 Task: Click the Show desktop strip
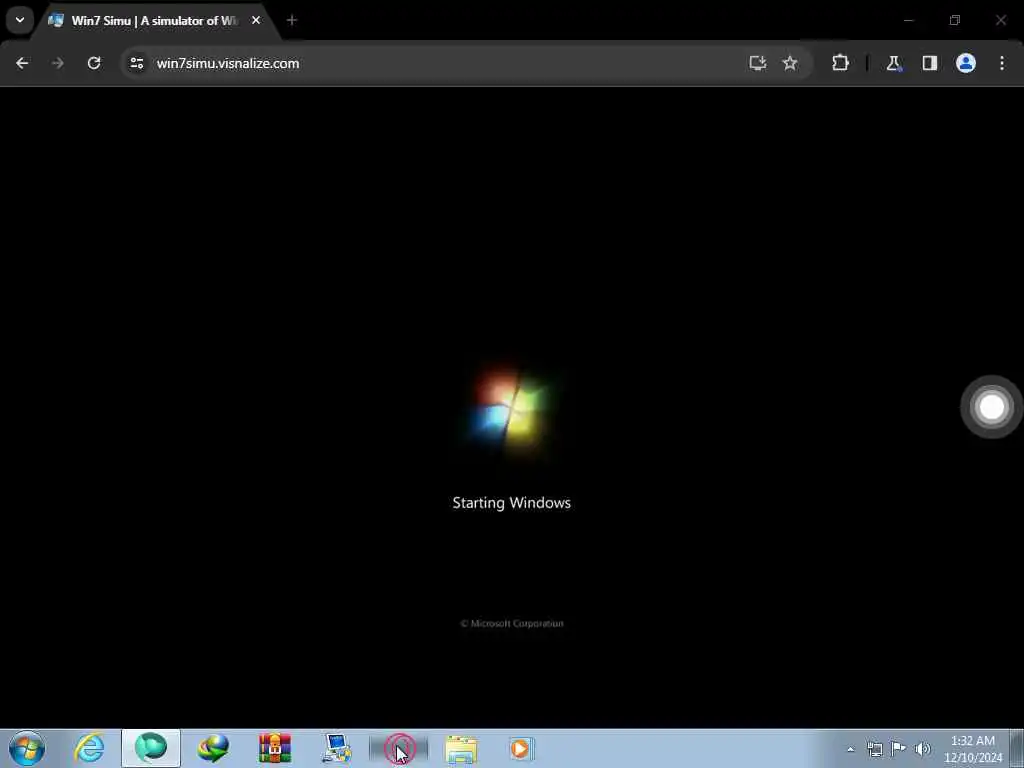point(1017,749)
